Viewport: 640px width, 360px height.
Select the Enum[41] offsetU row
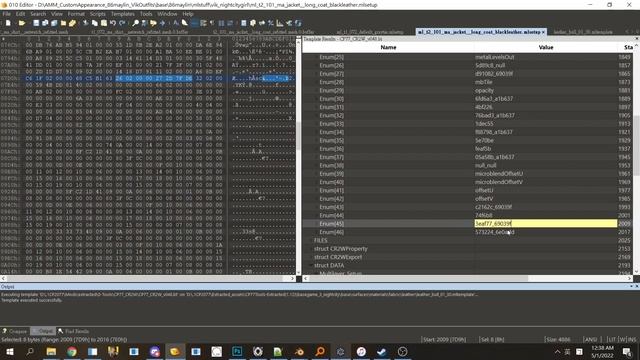(x=469, y=191)
